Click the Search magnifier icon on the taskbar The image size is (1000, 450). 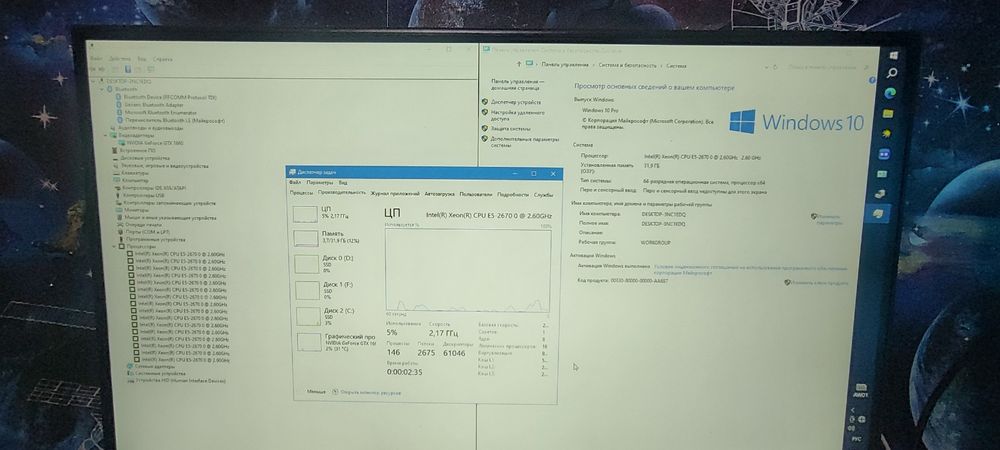click(892, 73)
